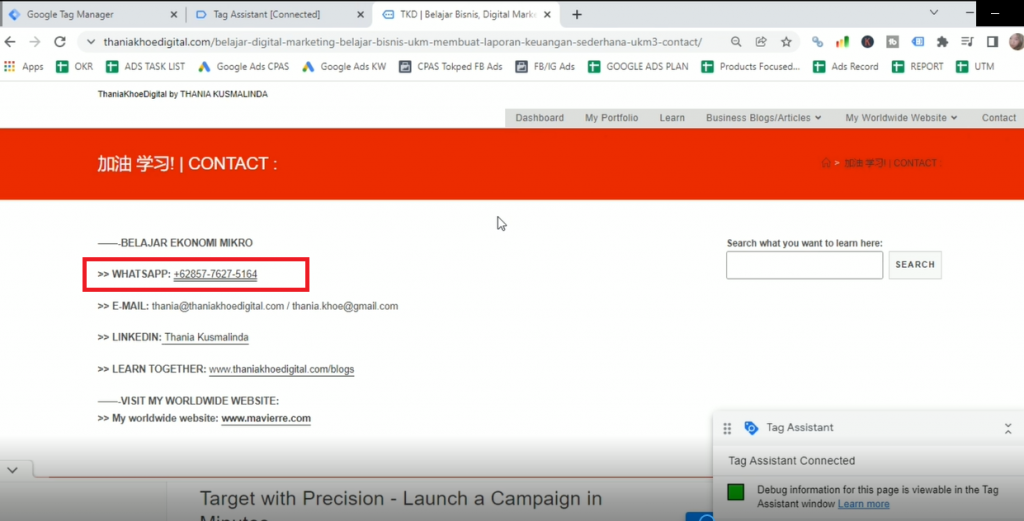Click the share page icon in address bar
Image resolution: width=1024 pixels, height=521 pixels.
tap(761, 42)
